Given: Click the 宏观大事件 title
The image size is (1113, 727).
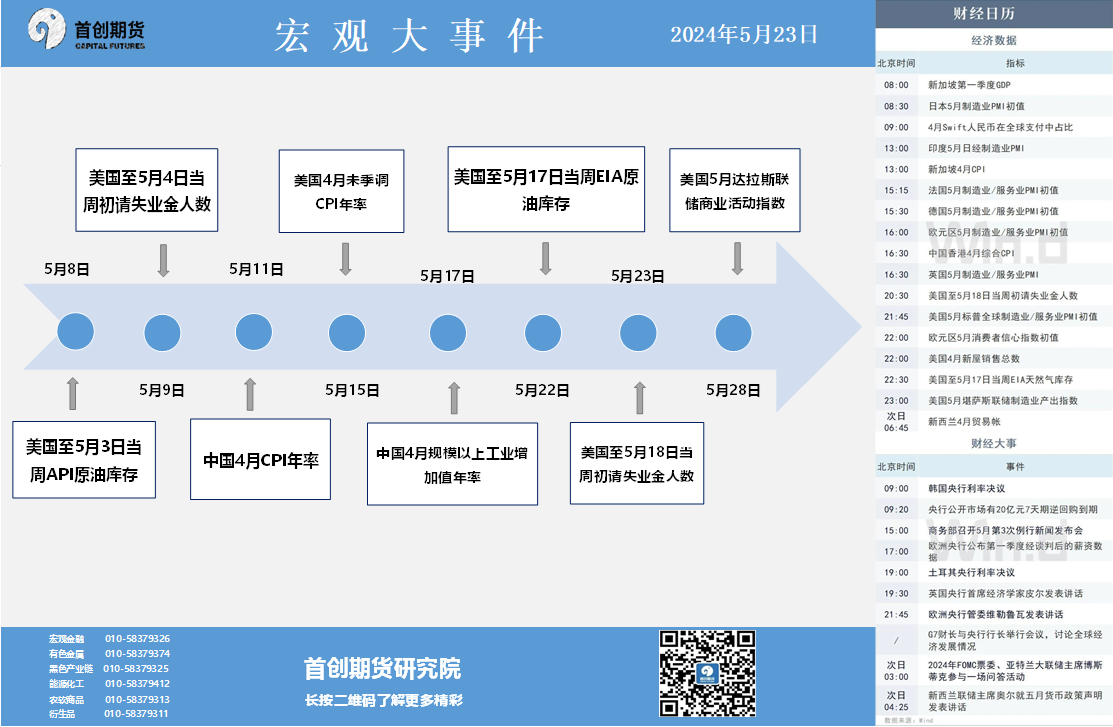Looking at the screenshot, I should pos(410,35).
